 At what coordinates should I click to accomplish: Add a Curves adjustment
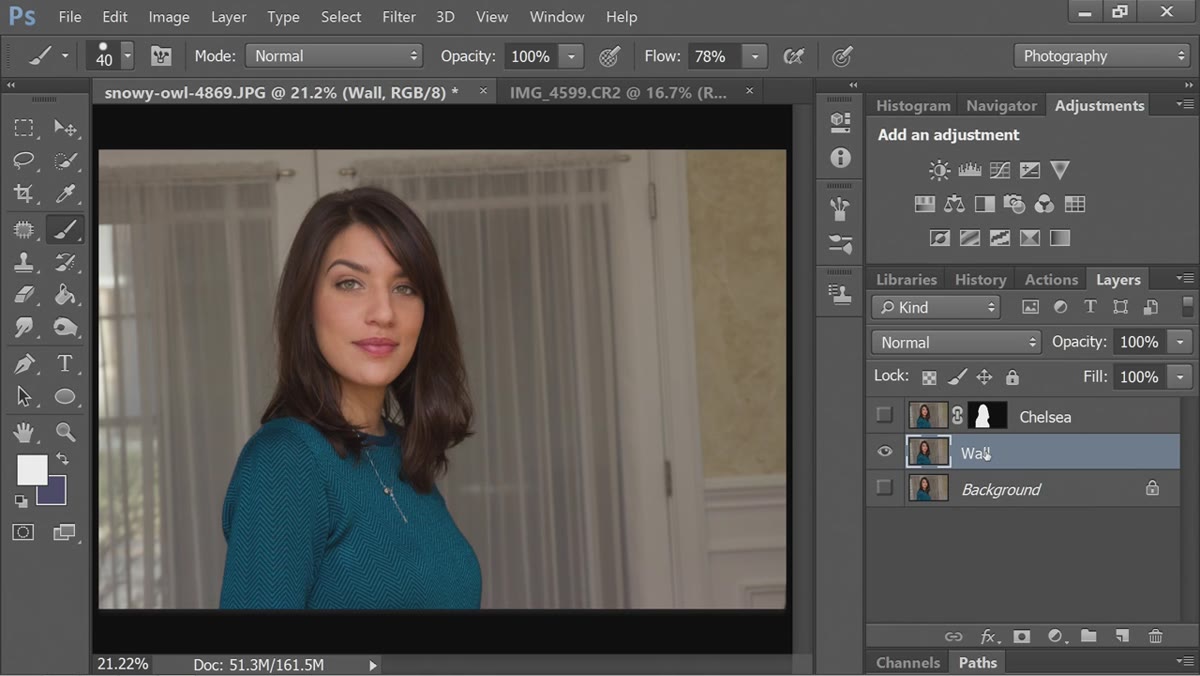click(999, 171)
